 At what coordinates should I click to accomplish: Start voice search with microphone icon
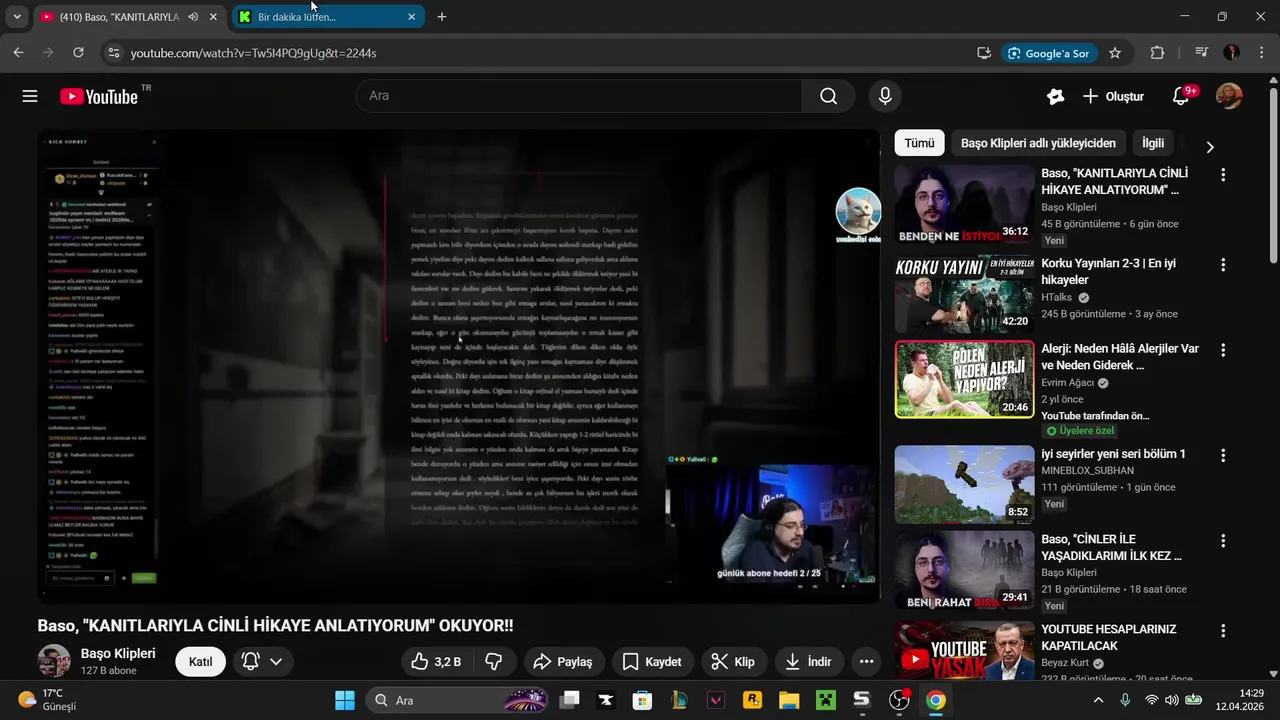pyautogui.click(x=884, y=96)
